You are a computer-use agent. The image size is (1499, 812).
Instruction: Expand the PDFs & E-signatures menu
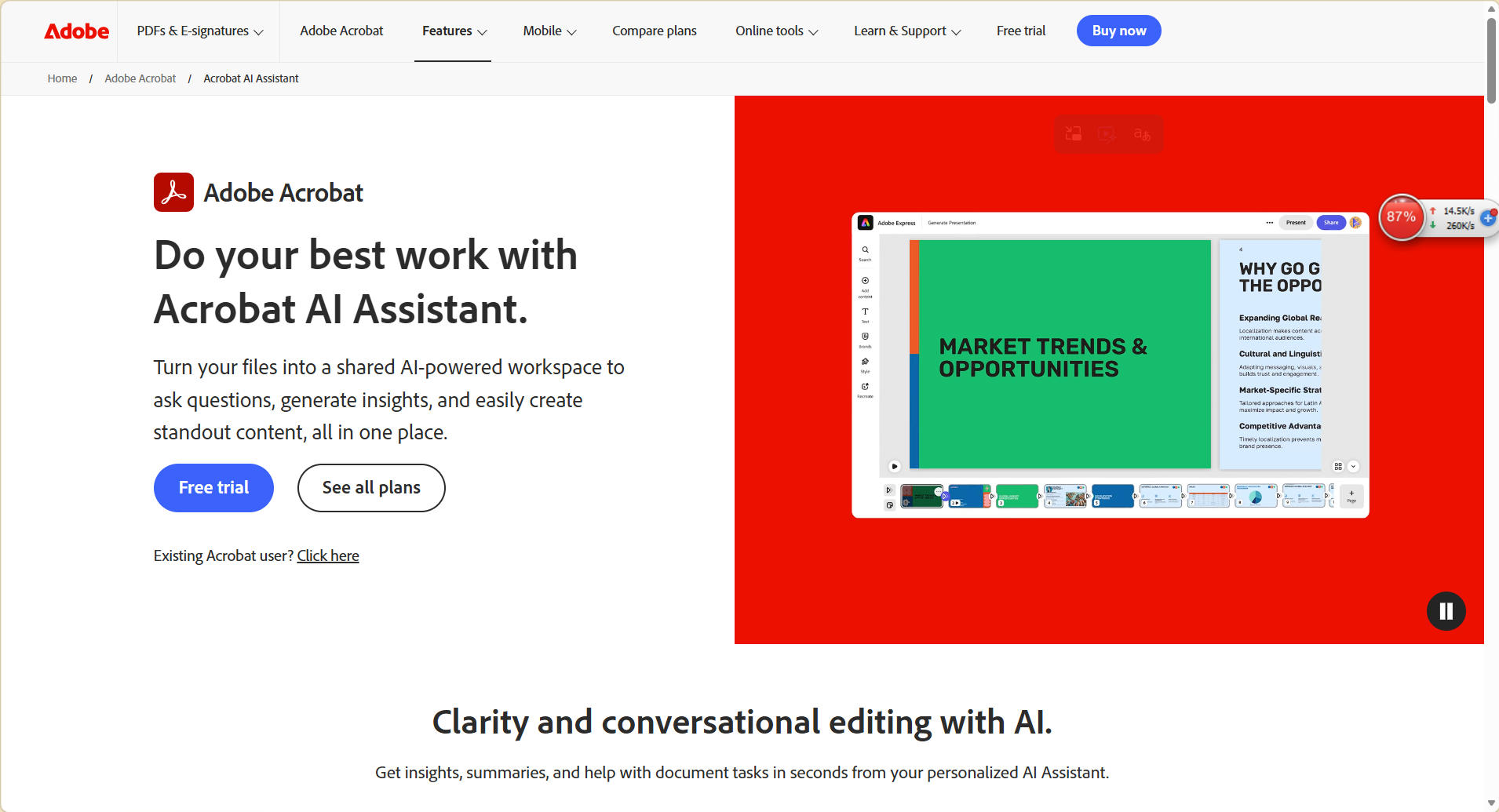coord(199,31)
